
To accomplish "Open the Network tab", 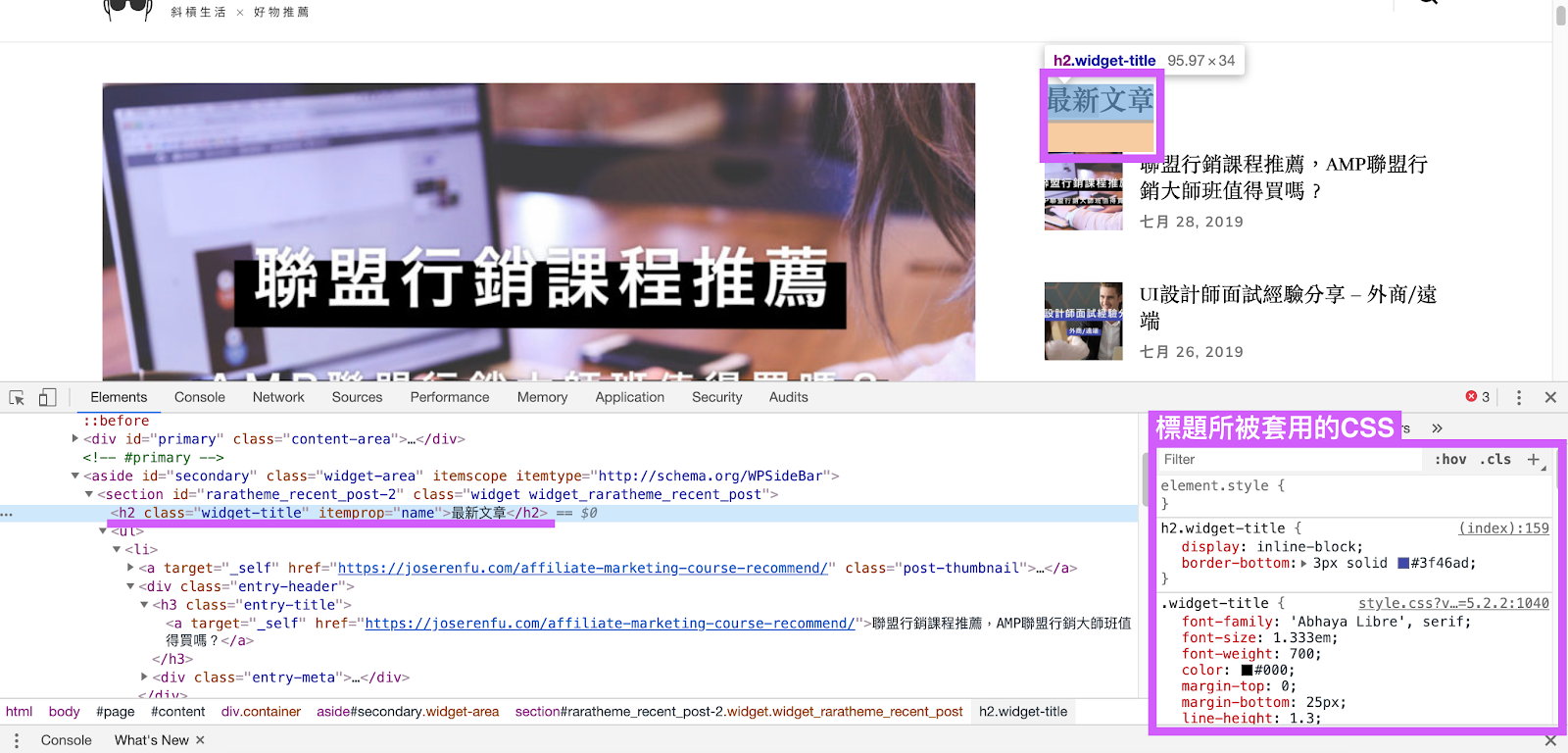I will [278, 397].
